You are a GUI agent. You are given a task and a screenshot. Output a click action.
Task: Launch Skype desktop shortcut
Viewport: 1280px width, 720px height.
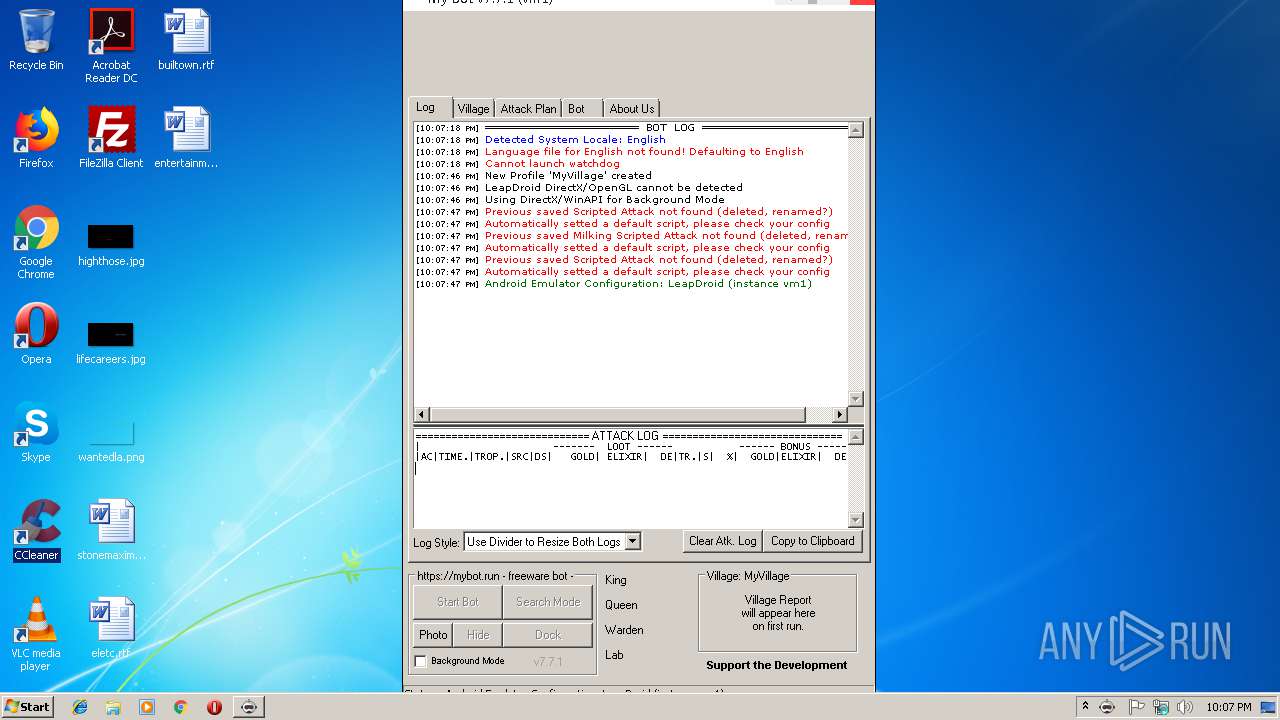(x=36, y=433)
